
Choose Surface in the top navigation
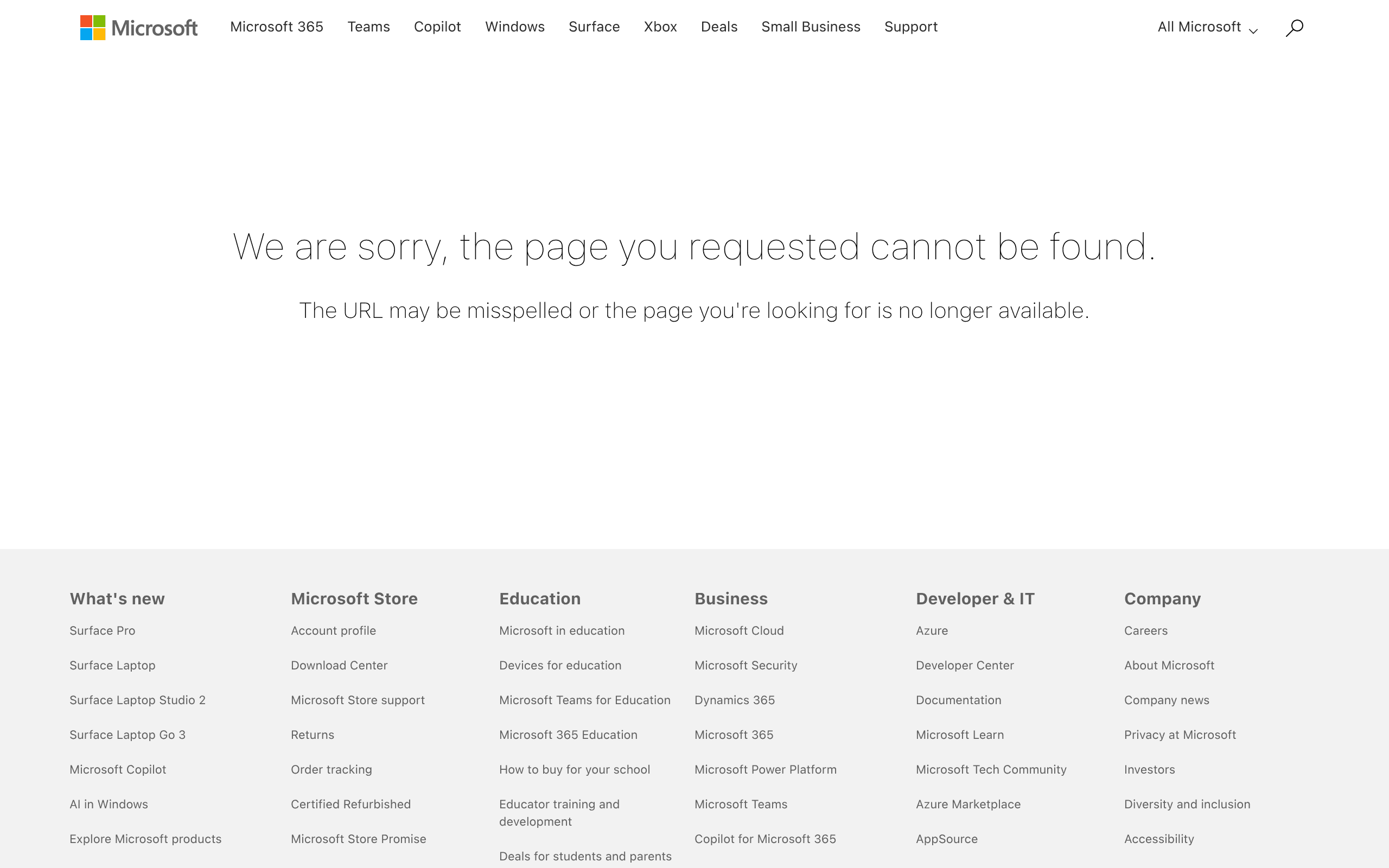(594, 27)
